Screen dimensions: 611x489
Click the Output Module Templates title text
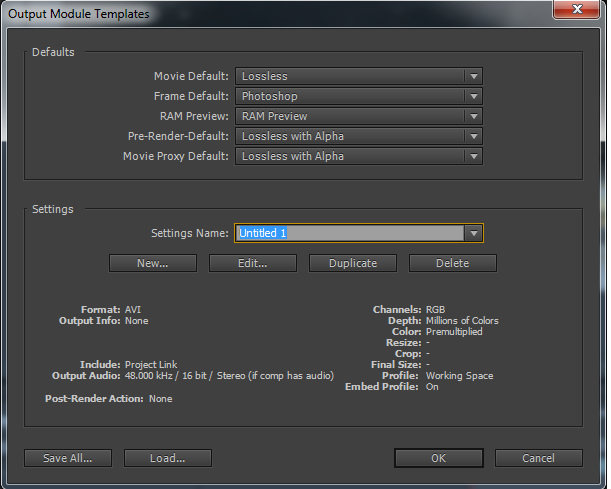point(79,14)
